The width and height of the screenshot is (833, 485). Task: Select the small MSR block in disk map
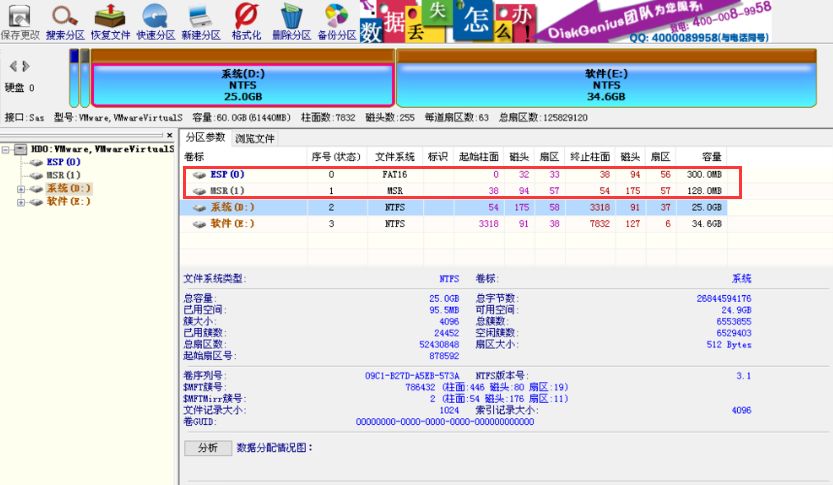tap(84, 78)
